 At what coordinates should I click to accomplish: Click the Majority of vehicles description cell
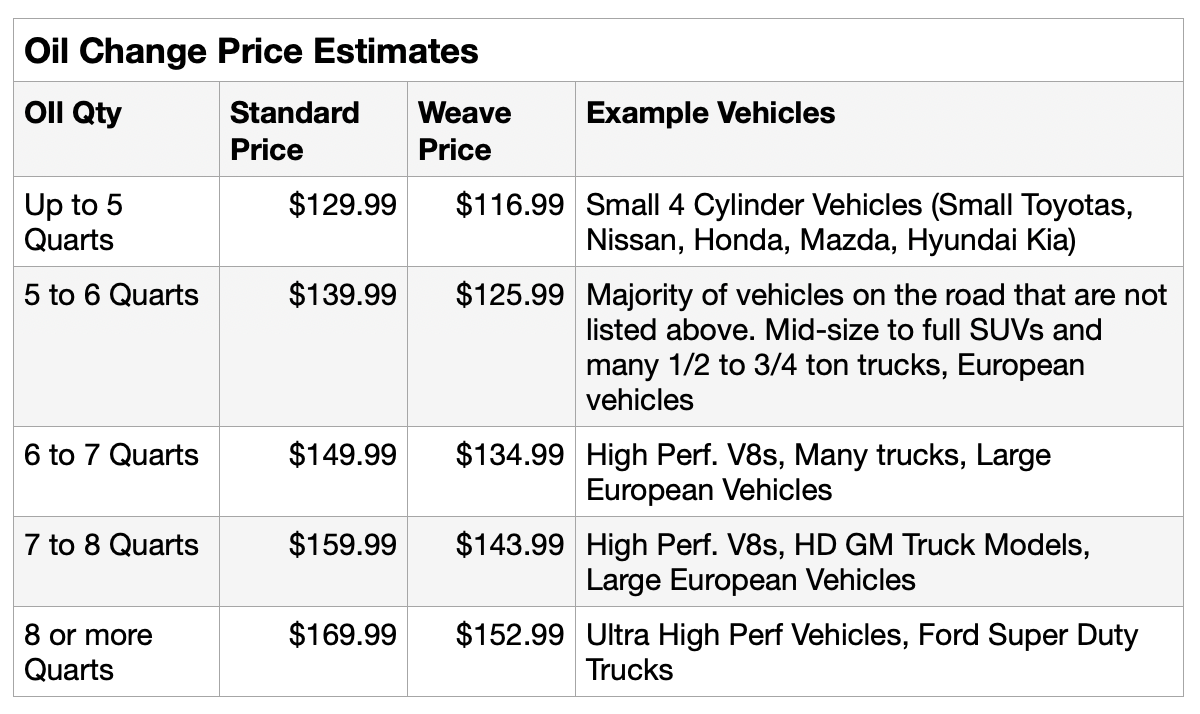click(x=877, y=347)
